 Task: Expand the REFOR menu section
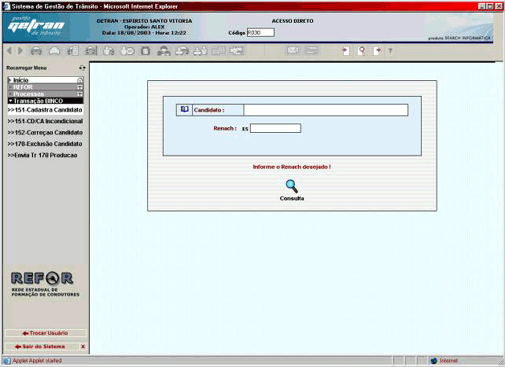click(45, 87)
